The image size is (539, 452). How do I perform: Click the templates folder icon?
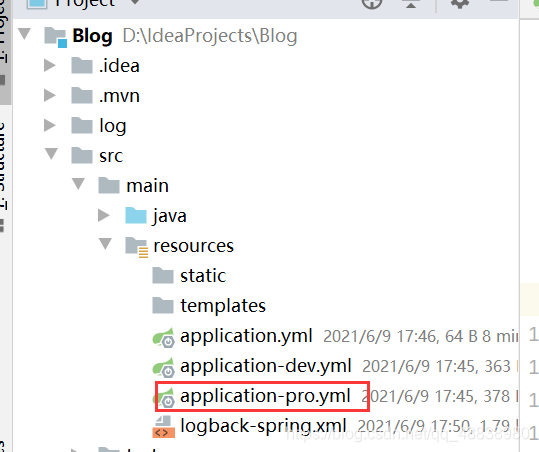pos(163,306)
